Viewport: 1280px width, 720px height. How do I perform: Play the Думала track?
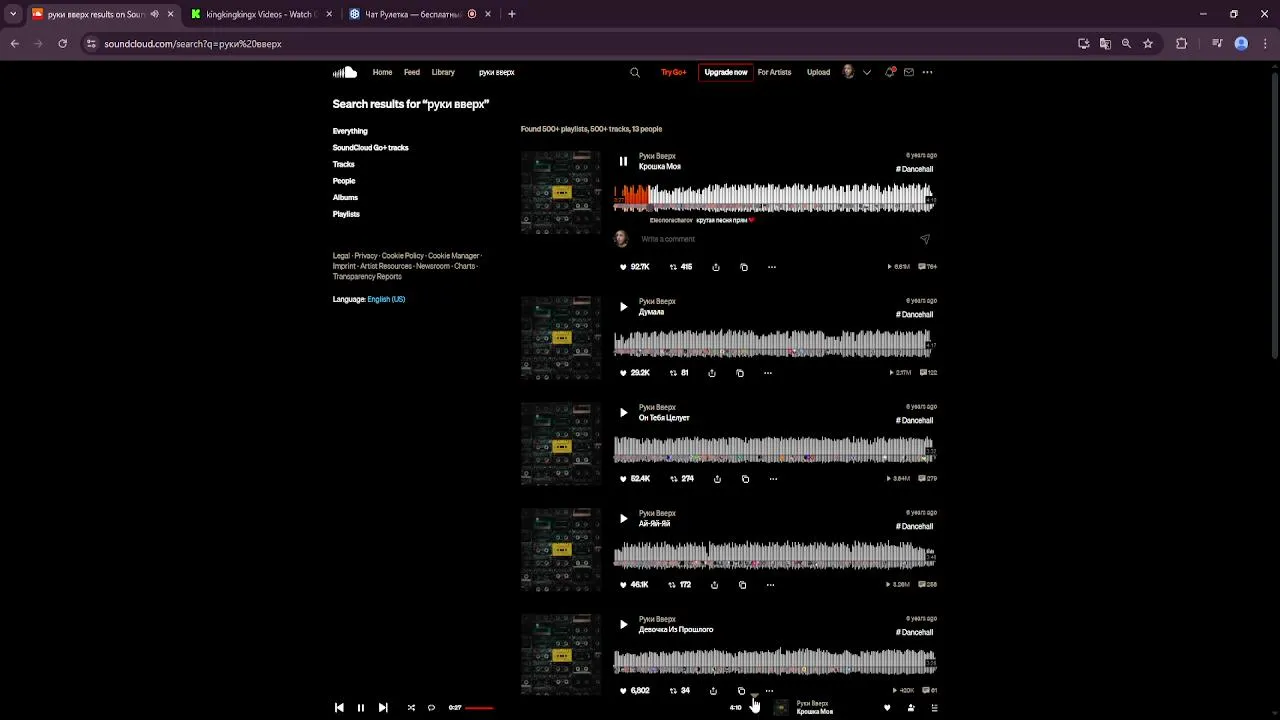tap(623, 307)
